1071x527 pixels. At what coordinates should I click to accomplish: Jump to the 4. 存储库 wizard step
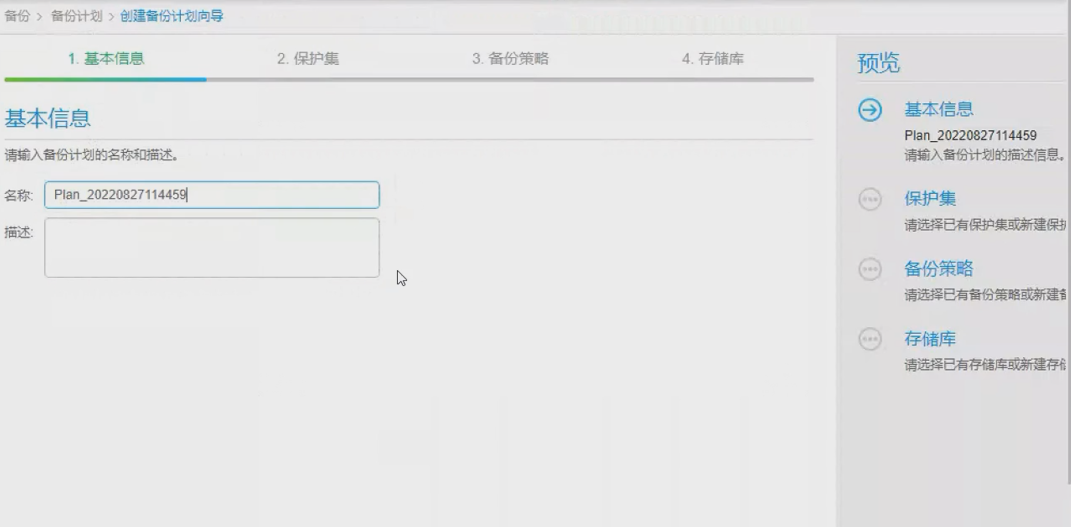[712, 58]
